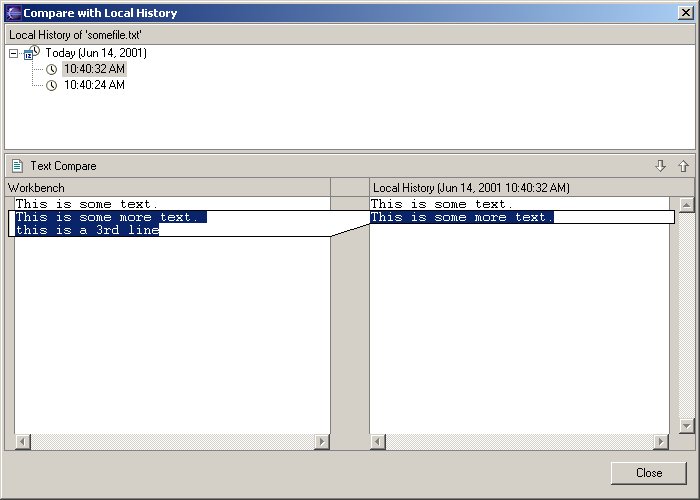Viewport: 700px width, 500px height.
Task: Click 'This is some more text.' in Local History
Action: coord(461,217)
